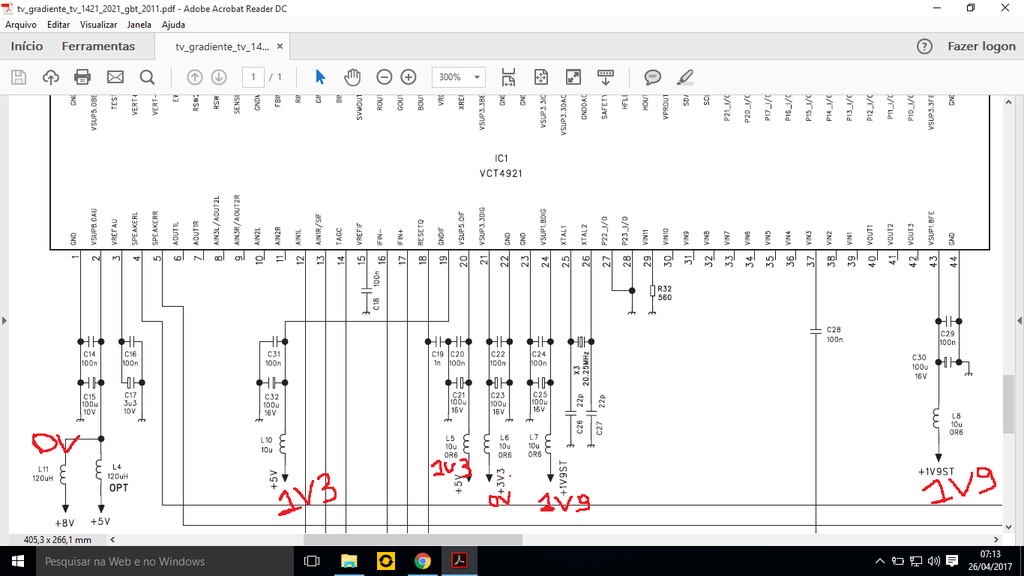Click the fit width scrolling icon
Image resolution: width=1024 pixels, height=576 pixels.
pos(508,77)
